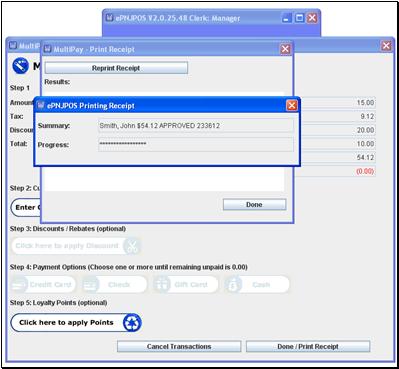Click the 'Results:' label
Image resolution: width=399 pixels, height=369 pixels.
pyautogui.click(x=57, y=82)
